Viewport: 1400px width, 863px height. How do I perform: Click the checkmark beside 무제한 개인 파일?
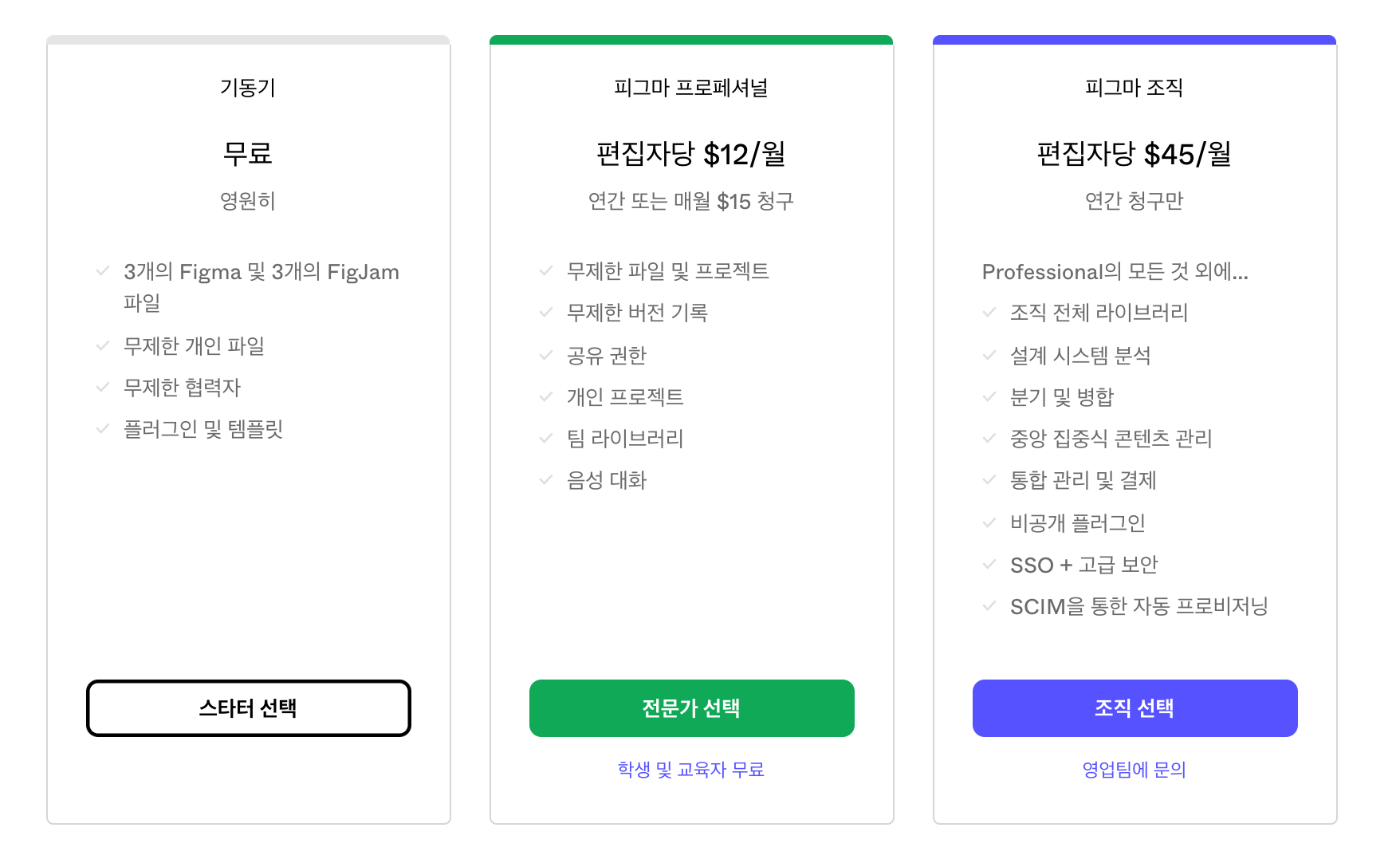click(x=101, y=345)
